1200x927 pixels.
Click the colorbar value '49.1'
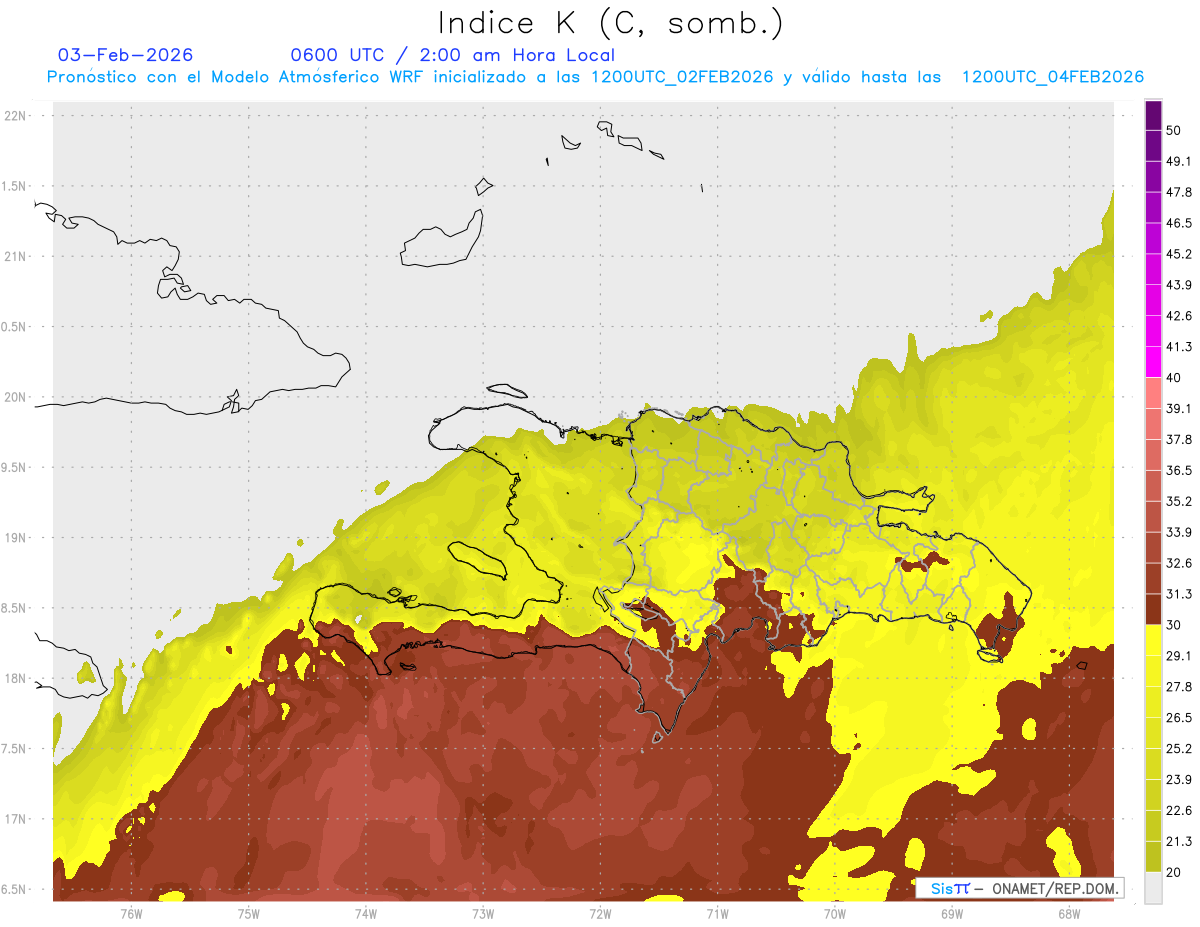[1178, 161]
